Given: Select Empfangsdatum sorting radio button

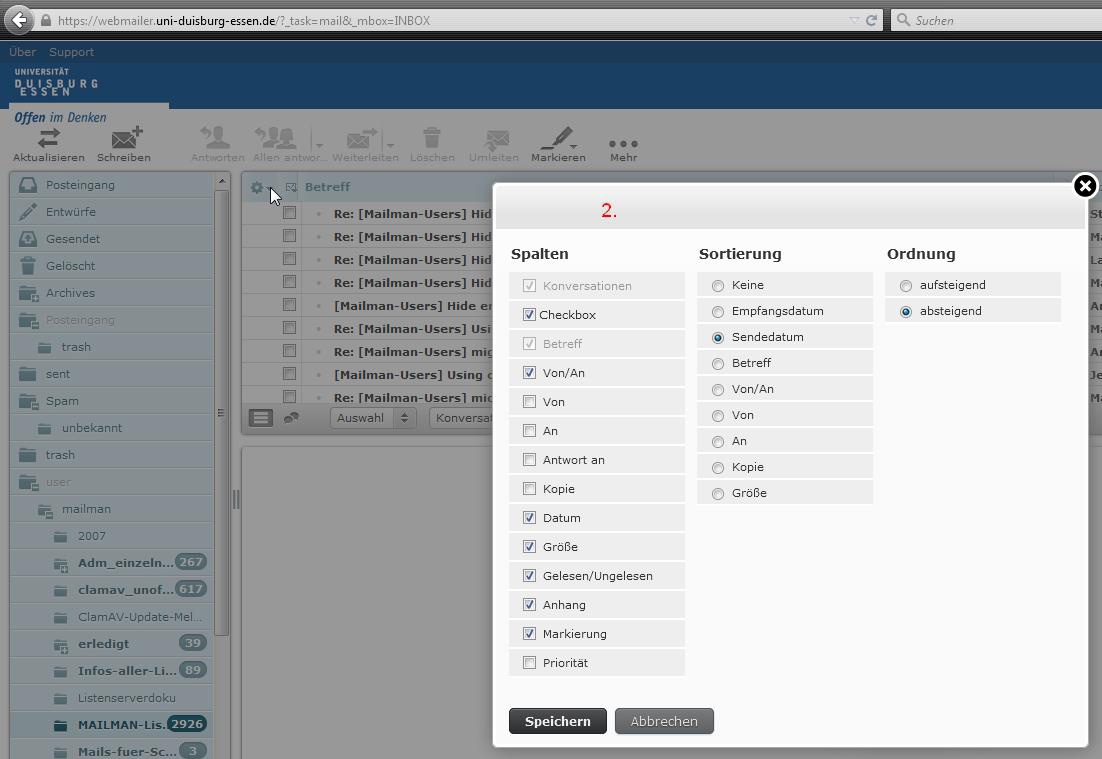Looking at the screenshot, I should click(718, 312).
